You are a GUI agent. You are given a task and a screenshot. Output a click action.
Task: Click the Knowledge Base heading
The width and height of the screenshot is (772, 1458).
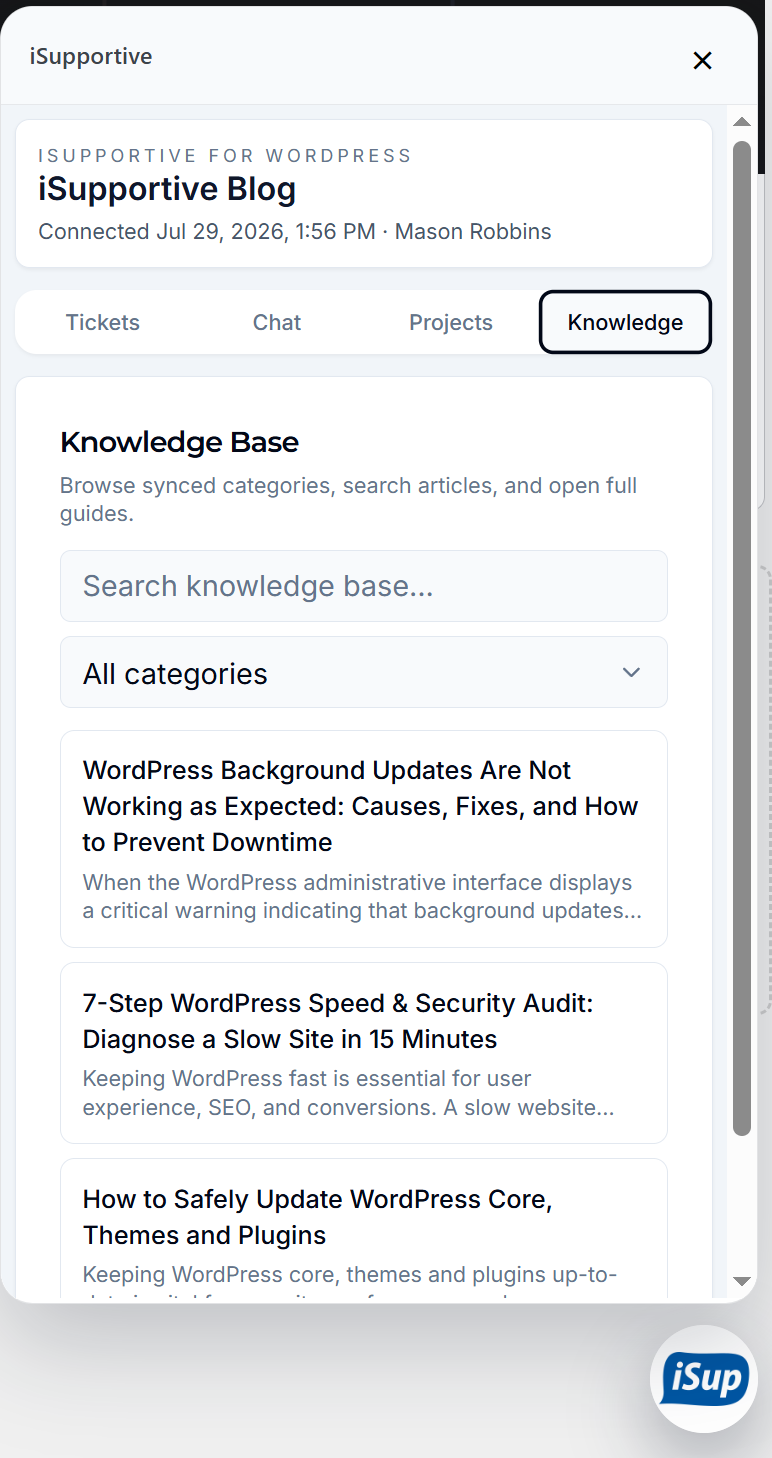coord(180,442)
